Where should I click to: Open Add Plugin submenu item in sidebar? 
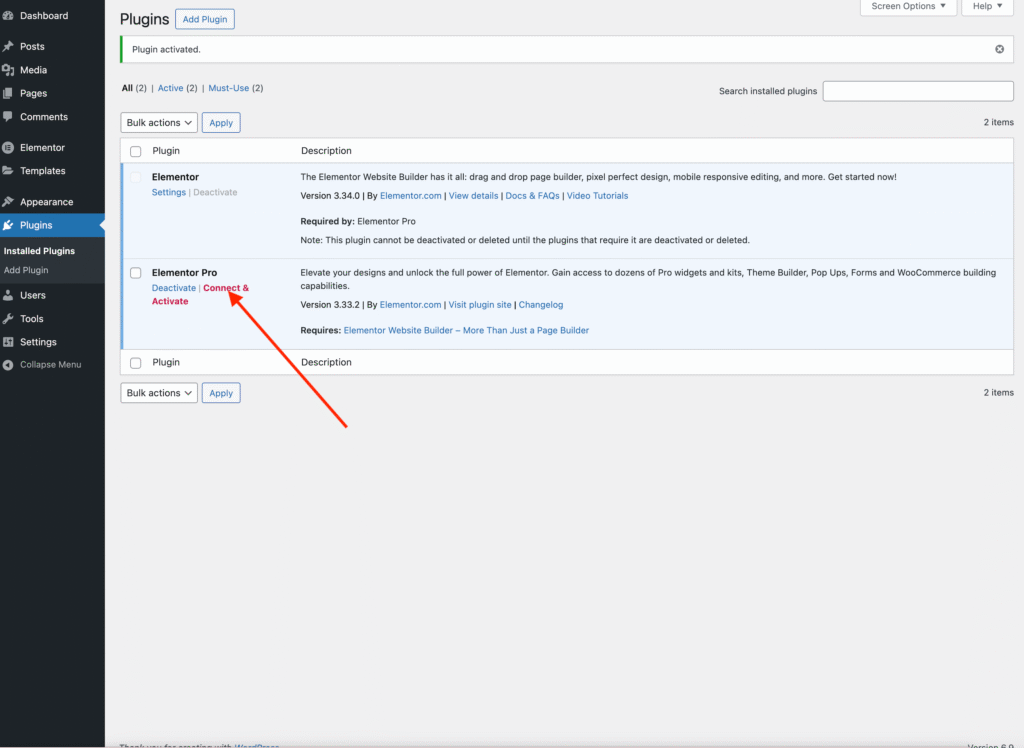click(26, 270)
